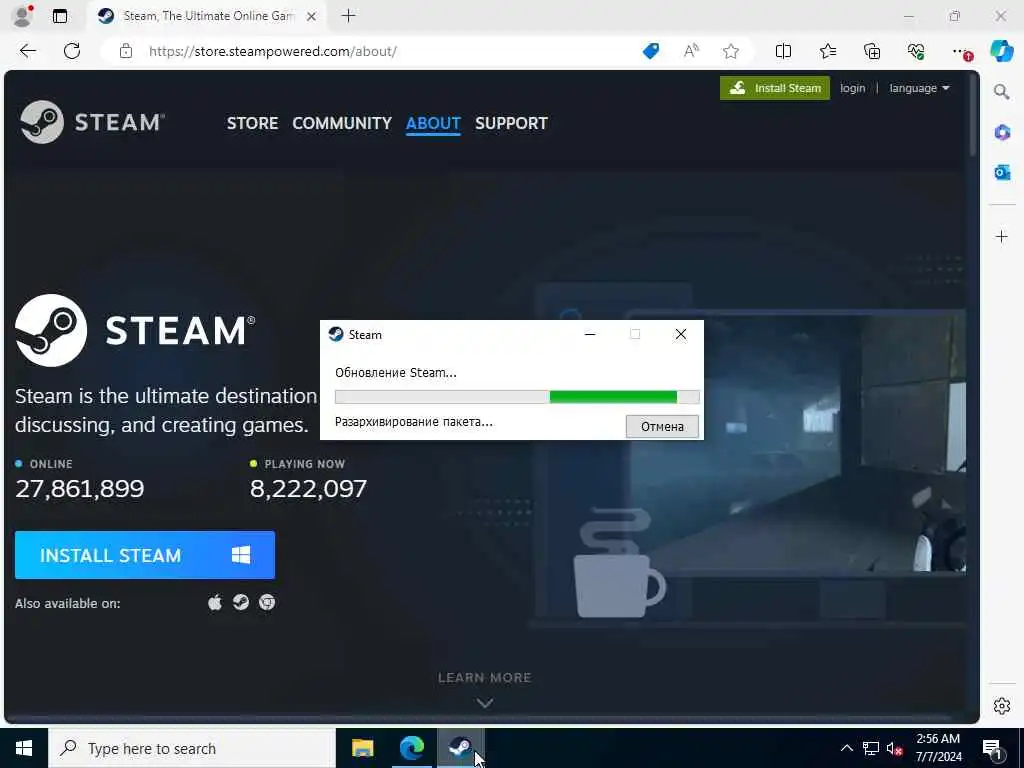Viewport: 1024px width, 768px height.
Task: Show hidden system tray icons
Action: (x=846, y=748)
